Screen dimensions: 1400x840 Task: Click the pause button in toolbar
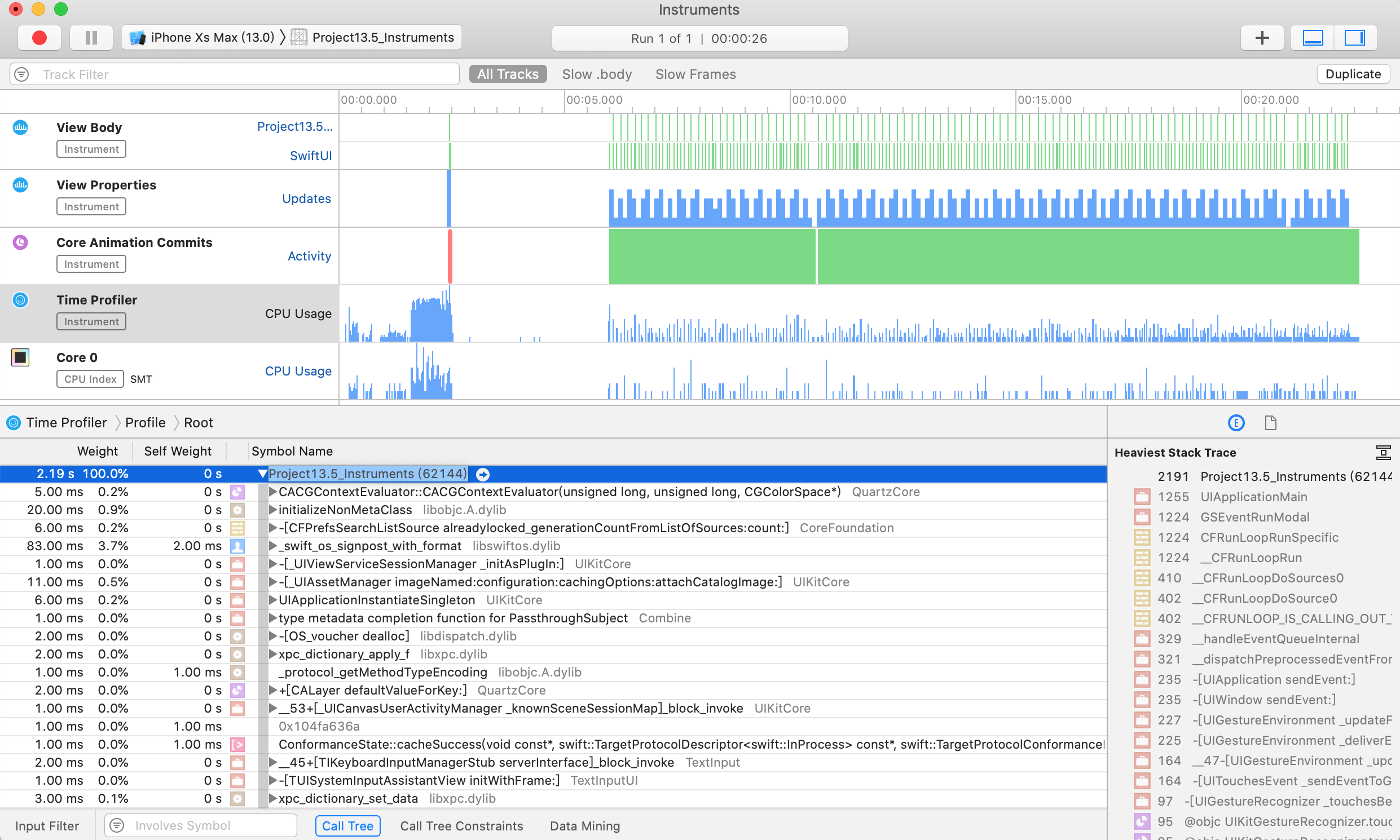click(x=92, y=38)
